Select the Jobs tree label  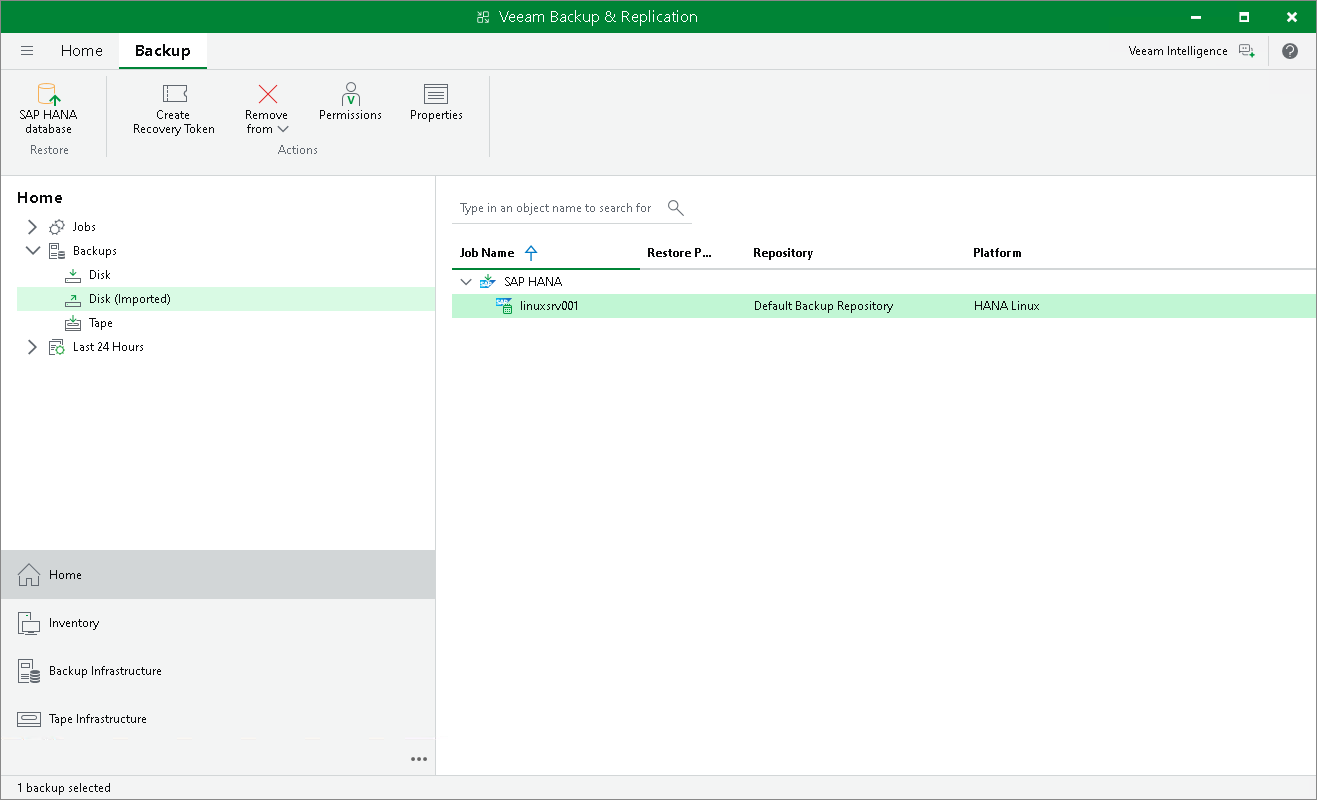coord(84,227)
